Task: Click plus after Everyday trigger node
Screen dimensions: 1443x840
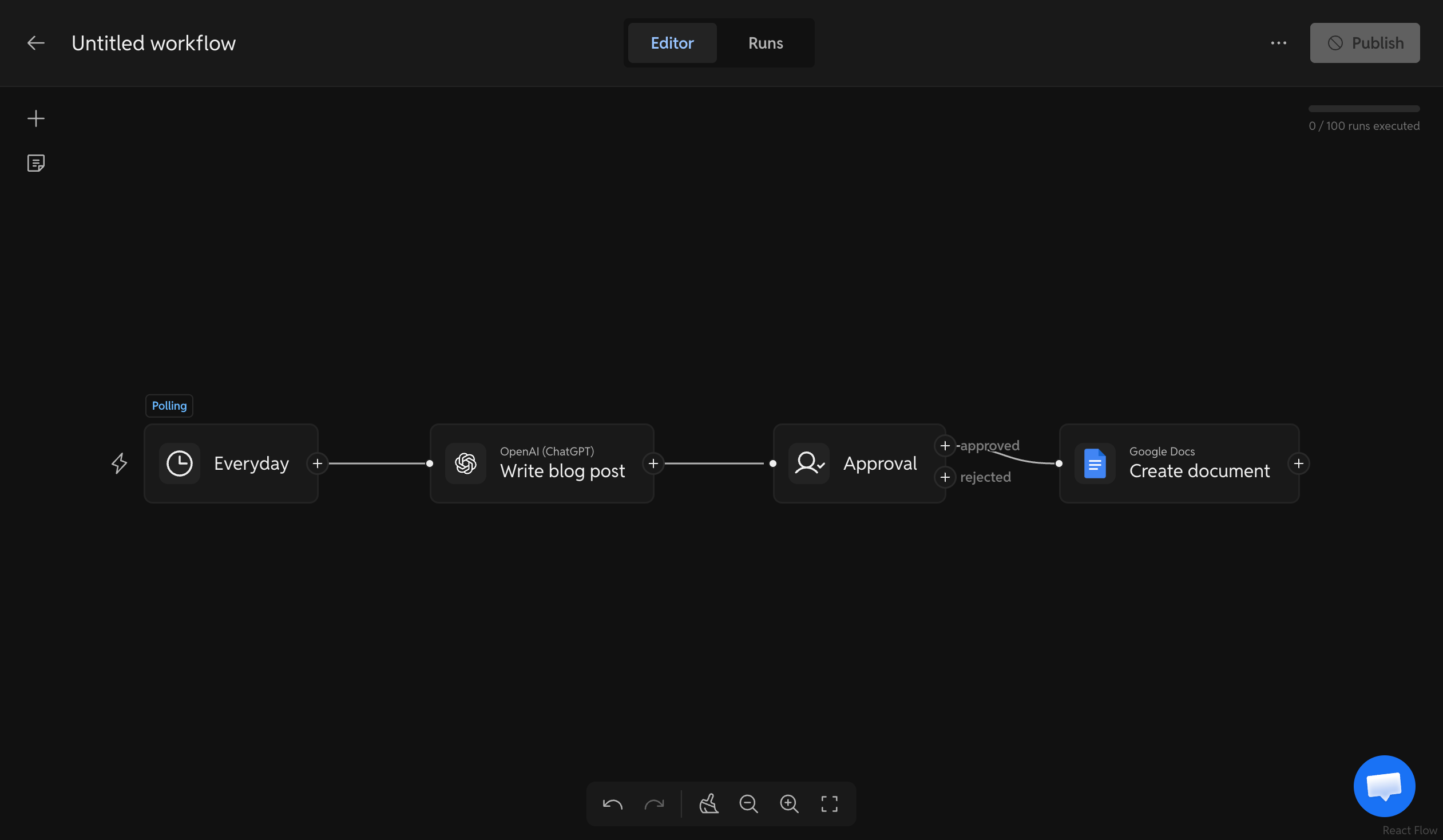Action: pos(317,463)
